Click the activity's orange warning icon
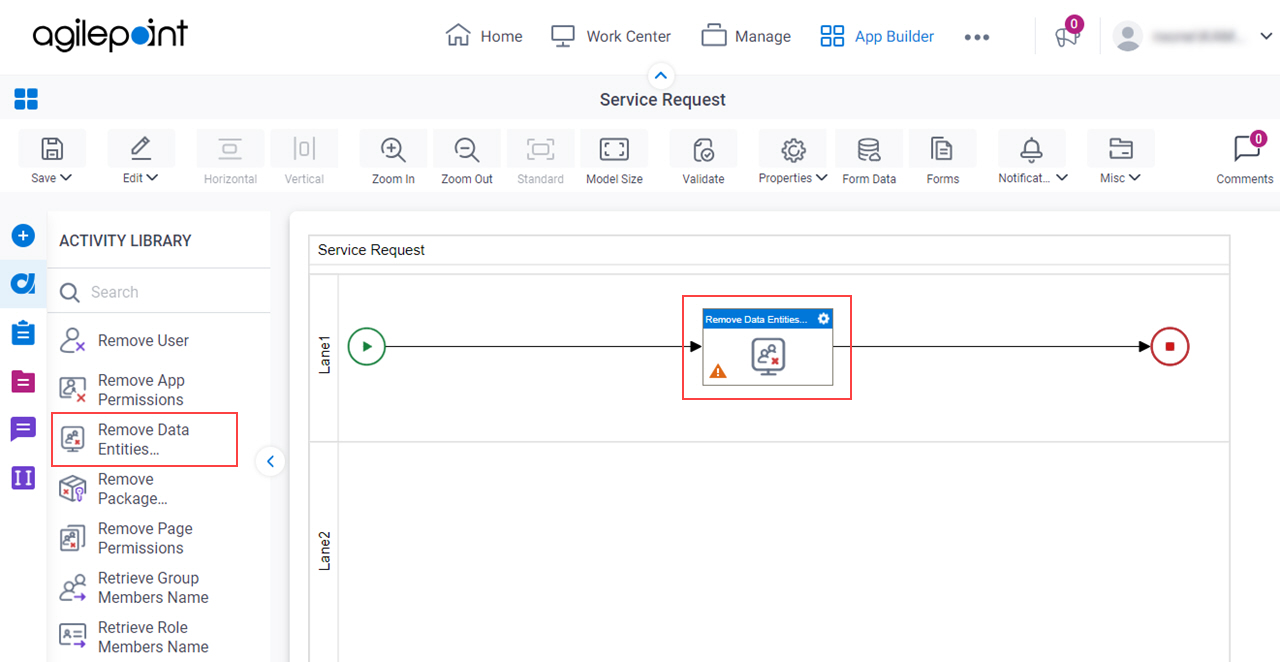Screen dimensions: 1280x662 718,371
